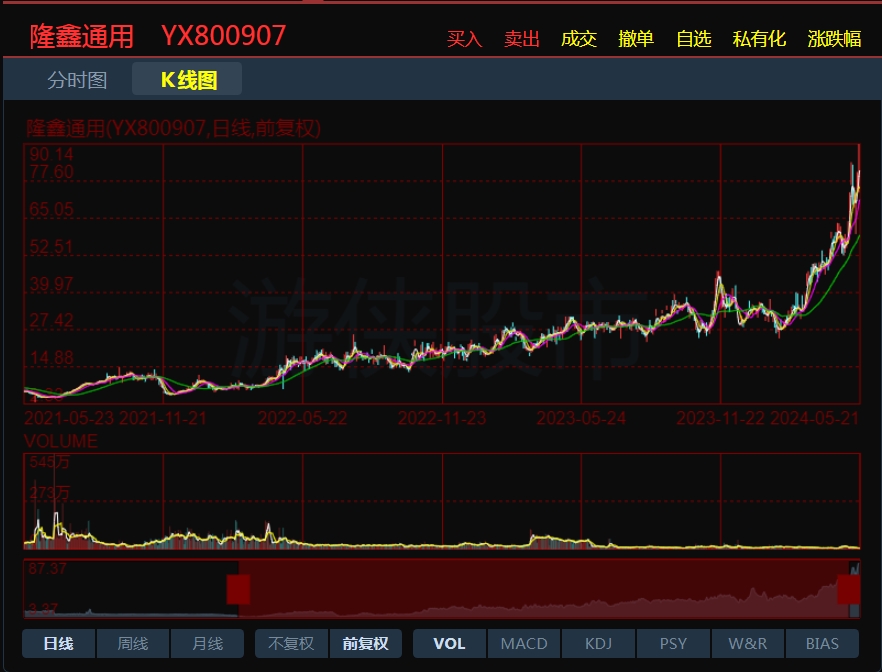The width and height of the screenshot is (882, 672).
Task: Select 日线 daily period
Action: [x=58, y=643]
